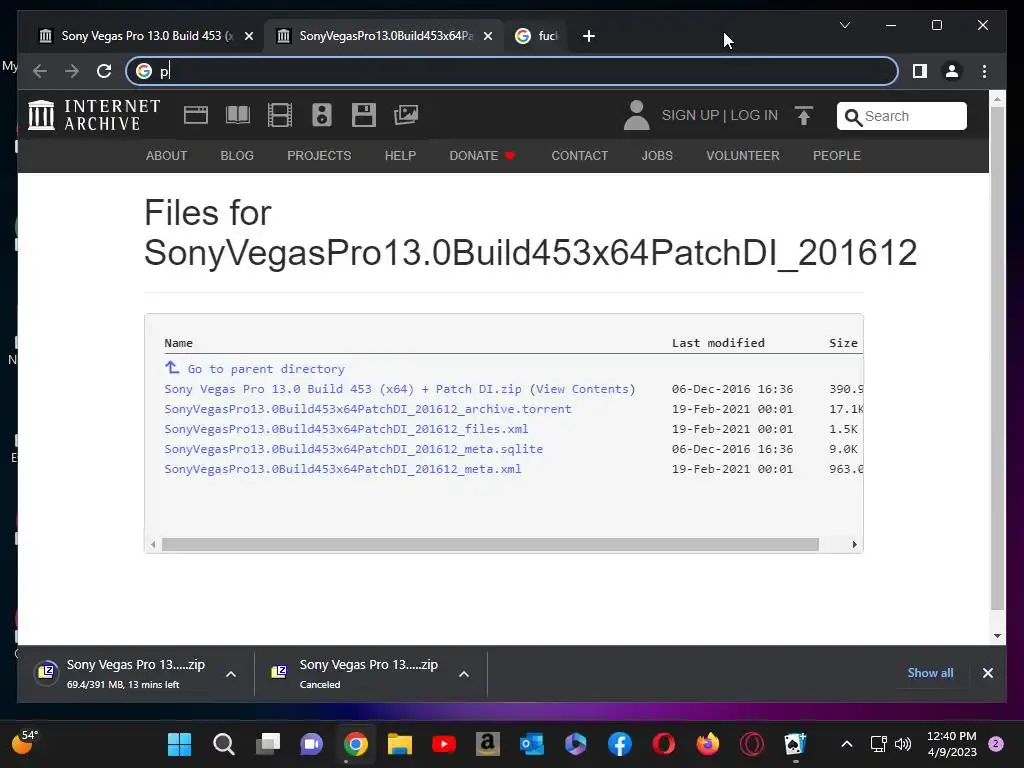Screen dimensions: 1024x768
Task: Open the Software floppy-disk icon
Action: click(x=364, y=115)
